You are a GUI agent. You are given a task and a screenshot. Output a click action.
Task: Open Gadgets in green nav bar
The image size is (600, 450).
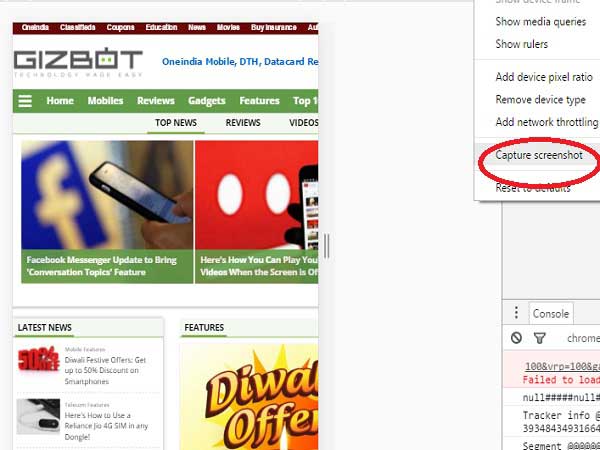(x=207, y=101)
